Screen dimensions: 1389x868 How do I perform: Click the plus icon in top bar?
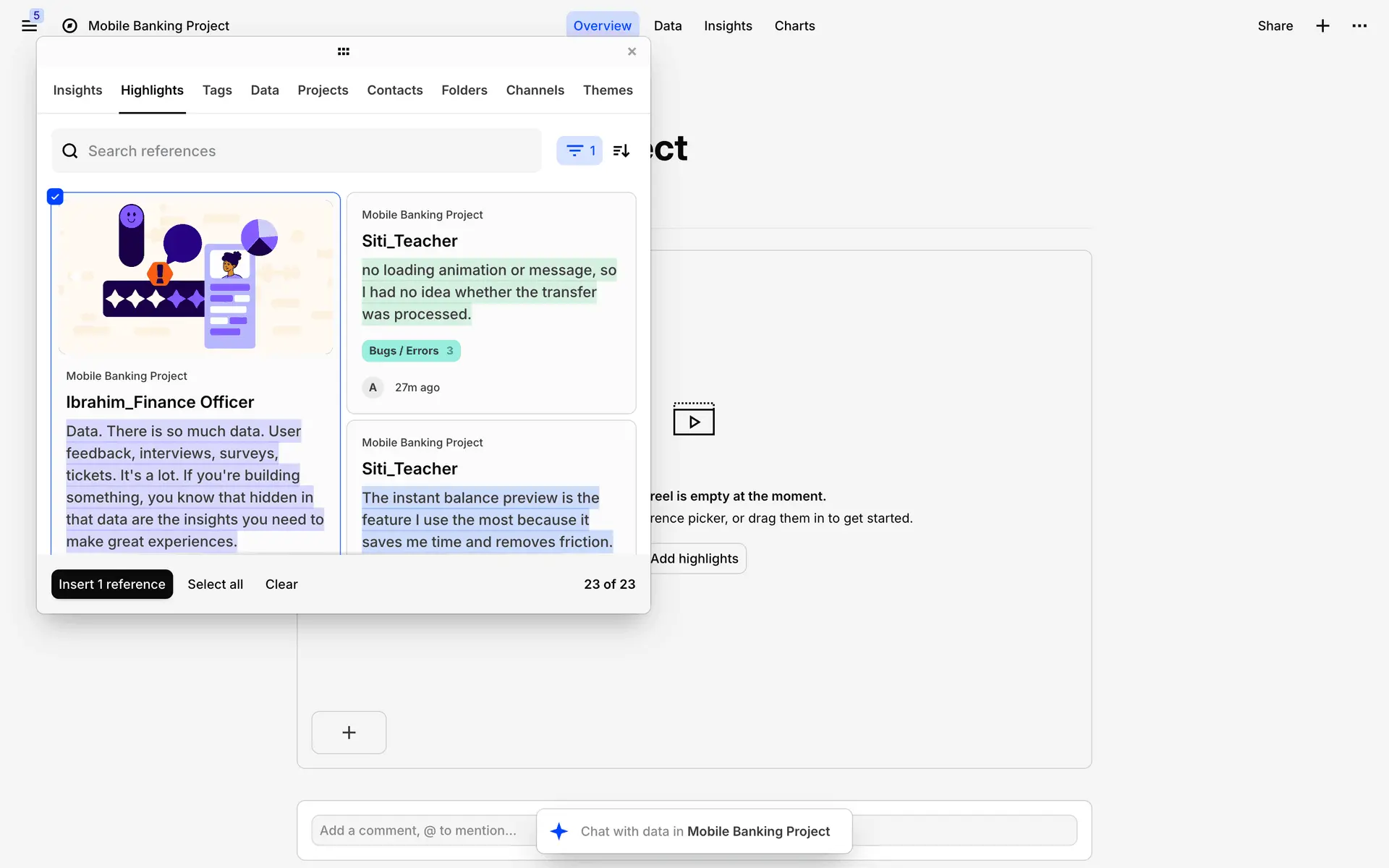click(1322, 26)
